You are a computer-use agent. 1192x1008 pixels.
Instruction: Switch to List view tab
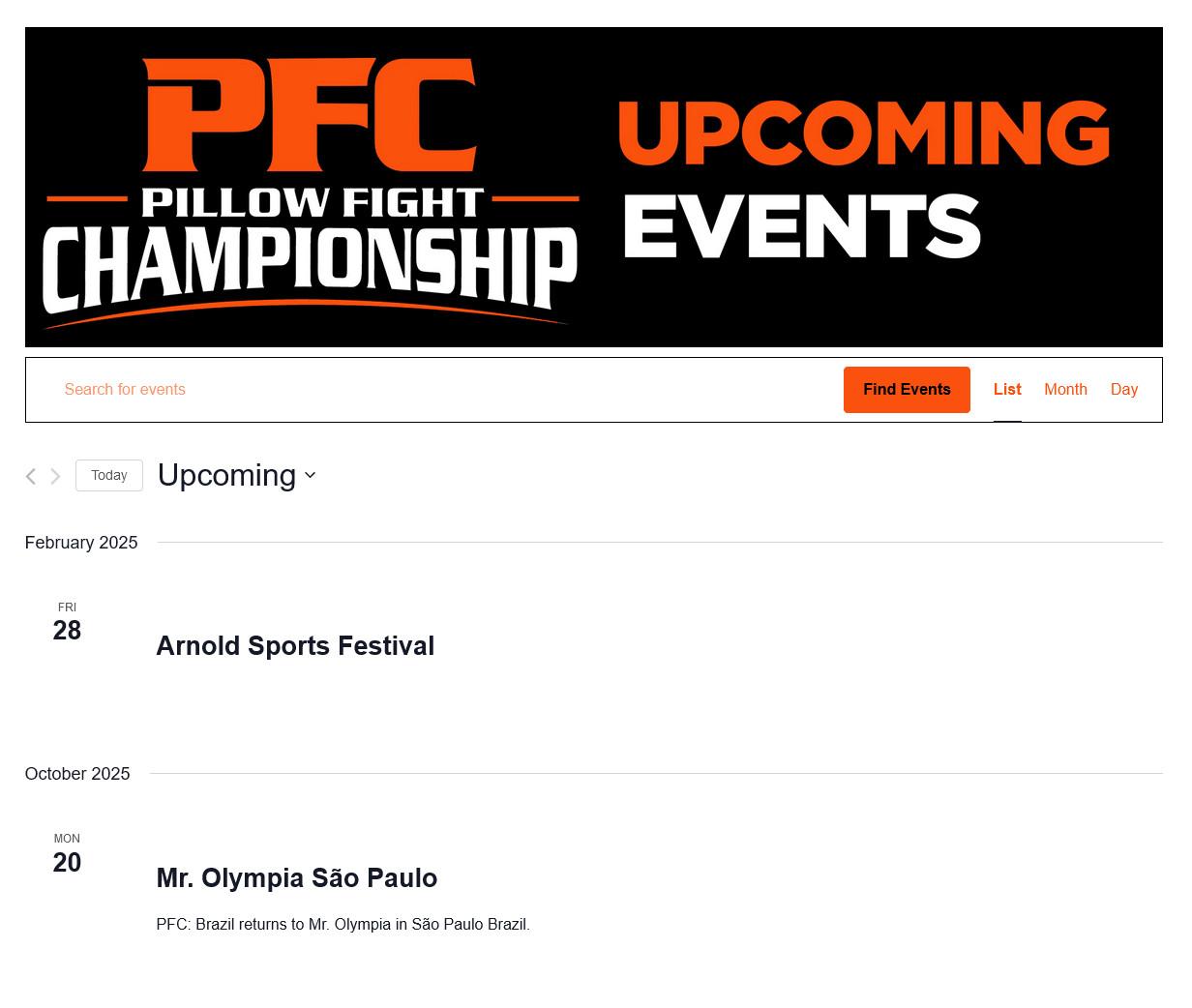(x=1007, y=389)
